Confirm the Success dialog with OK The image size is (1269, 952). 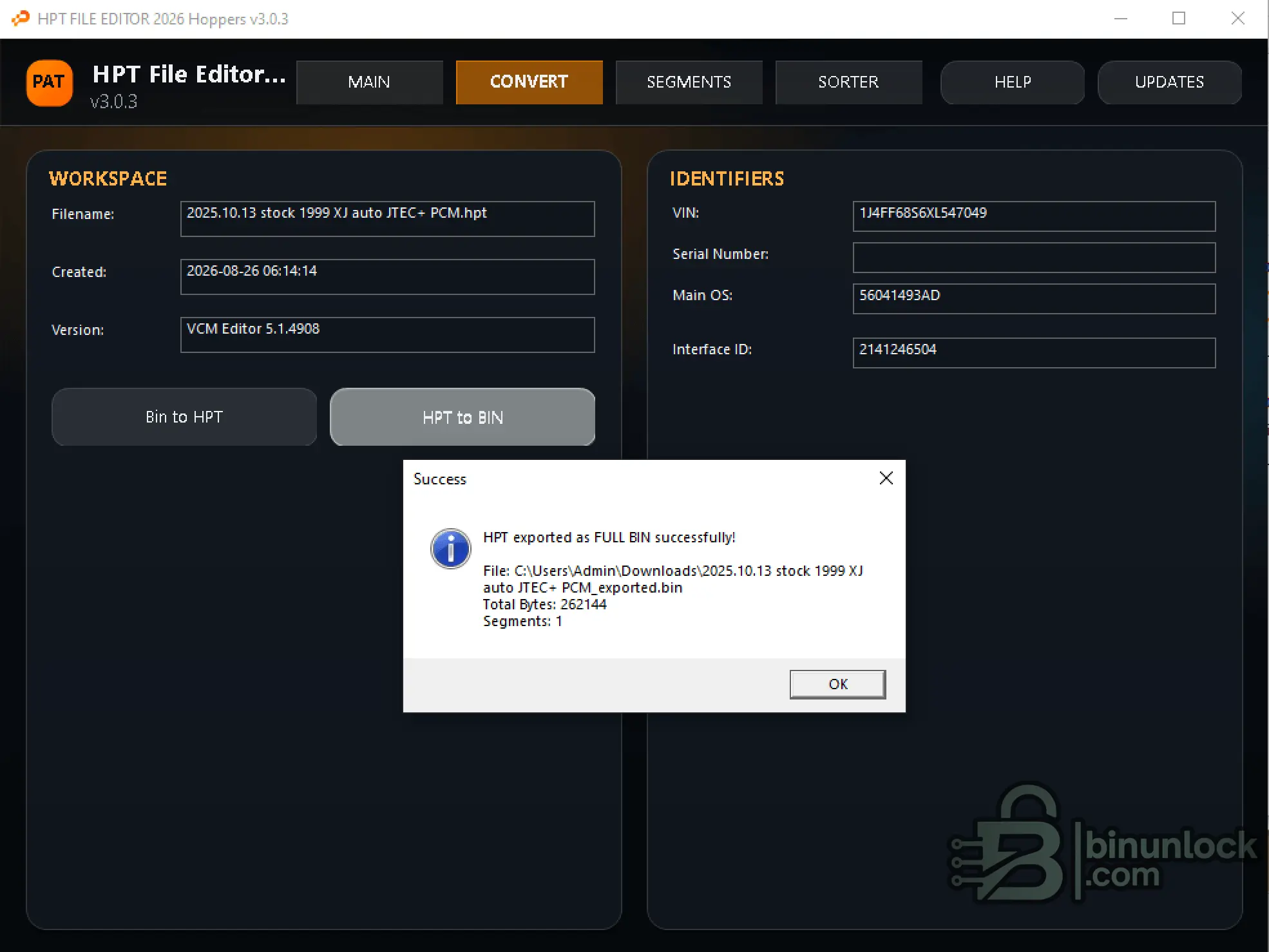[837, 684]
